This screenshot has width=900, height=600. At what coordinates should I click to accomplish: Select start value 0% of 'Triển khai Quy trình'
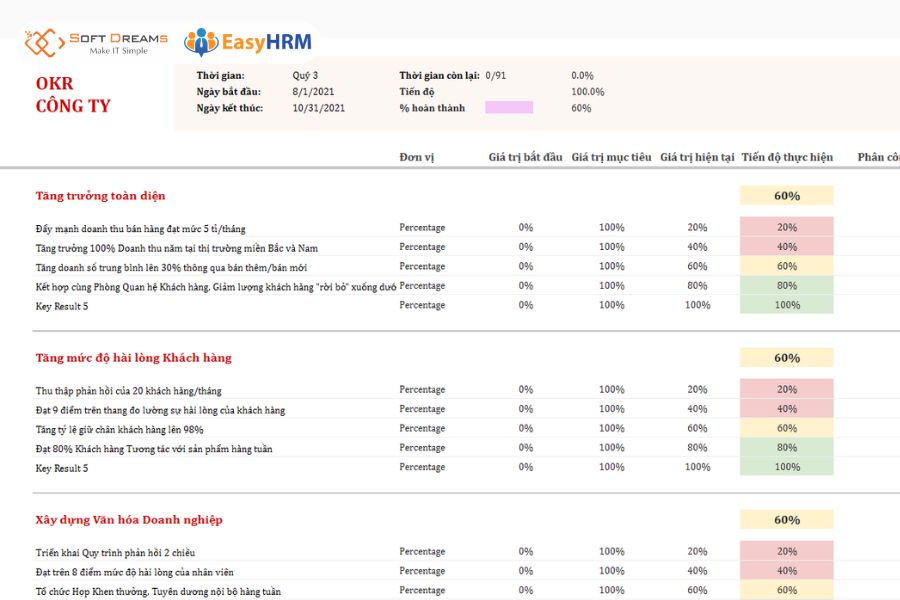click(525, 551)
